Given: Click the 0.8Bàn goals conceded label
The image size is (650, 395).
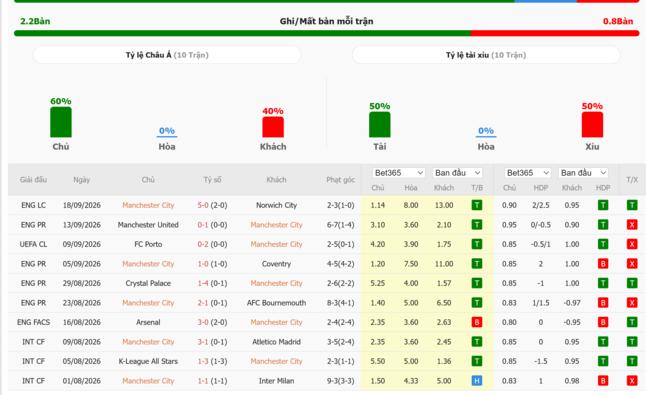Looking at the screenshot, I should (618, 21).
